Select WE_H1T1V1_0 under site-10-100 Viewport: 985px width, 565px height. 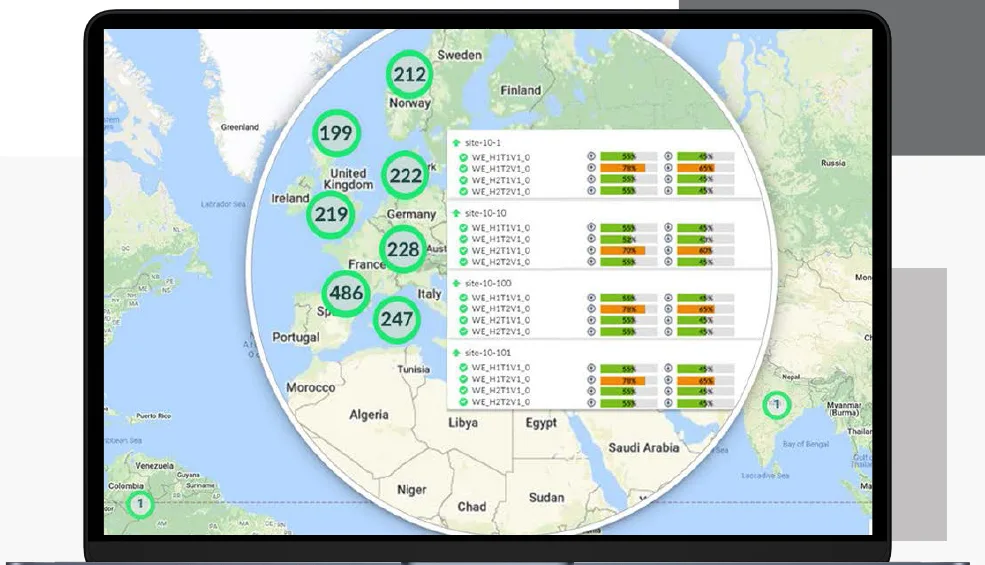(501, 298)
